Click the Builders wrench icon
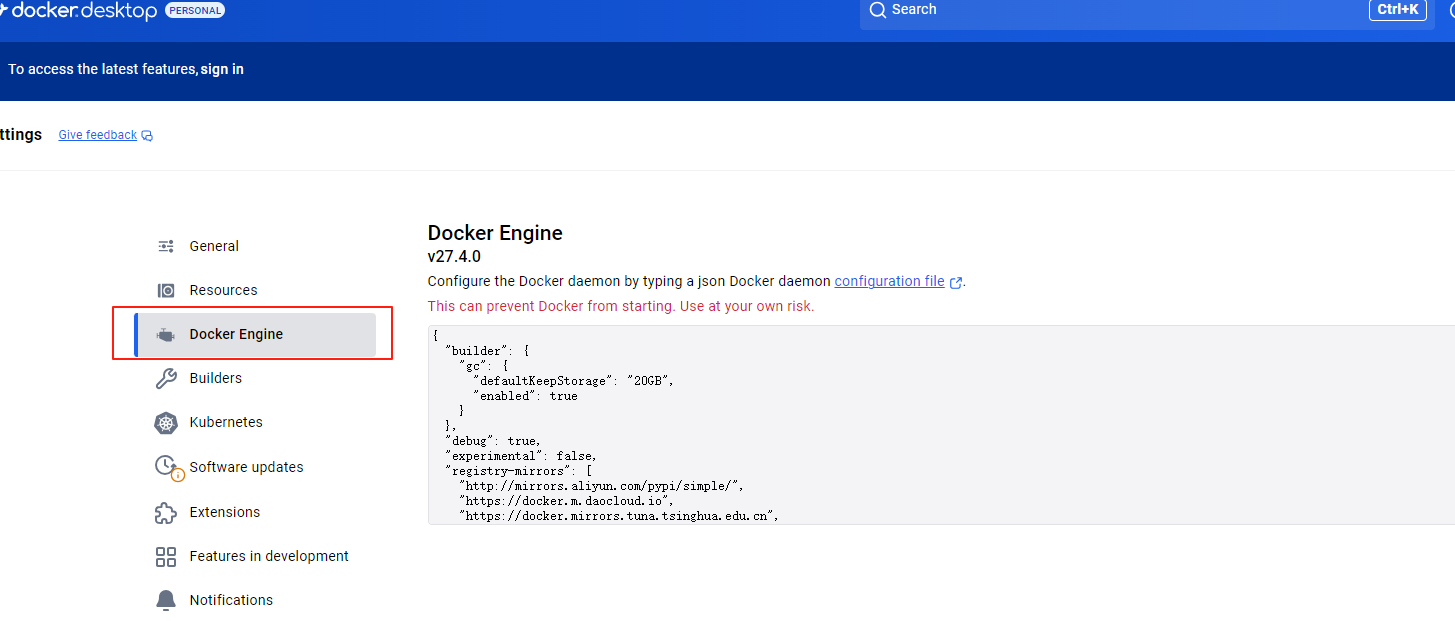The height and width of the screenshot is (621, 1455). coord(166,378)
